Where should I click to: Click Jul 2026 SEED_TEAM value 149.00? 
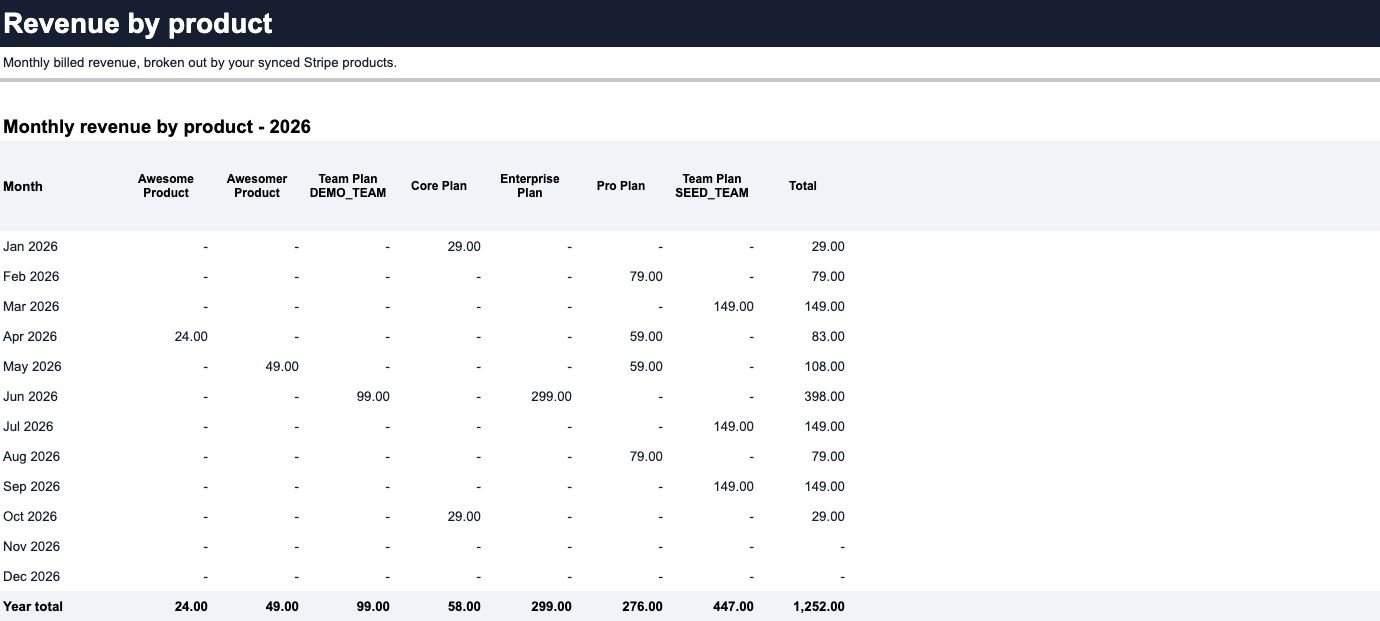(733, 426)
